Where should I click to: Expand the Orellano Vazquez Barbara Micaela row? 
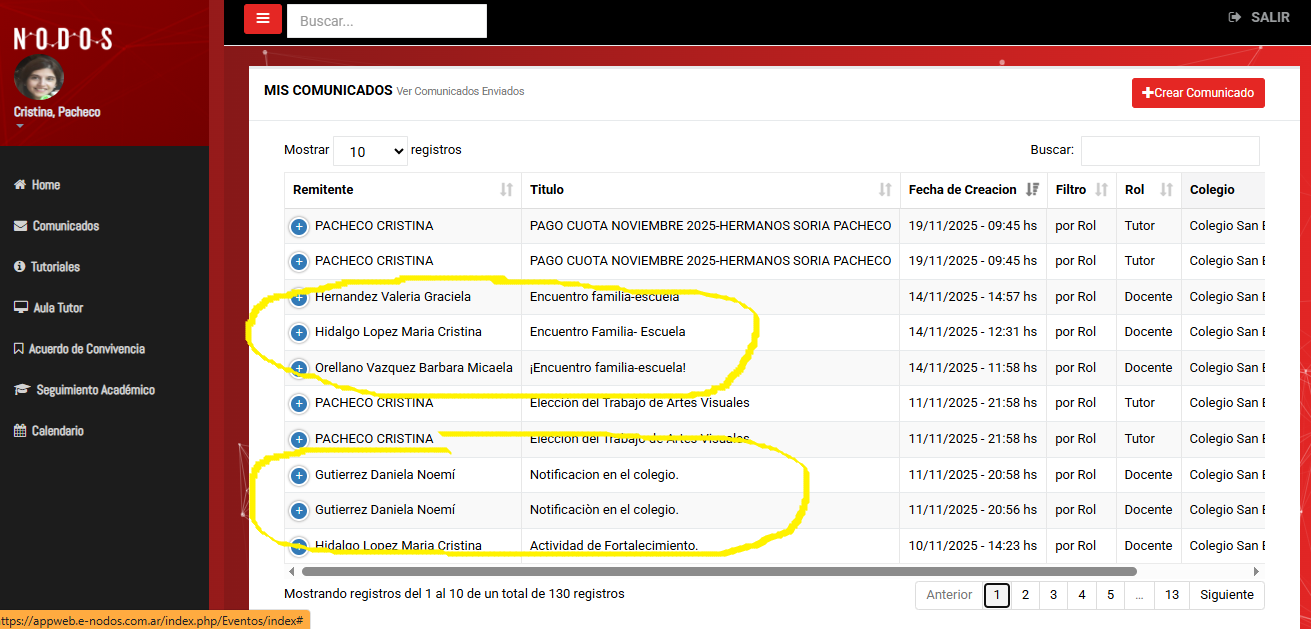tap(298, 368)
